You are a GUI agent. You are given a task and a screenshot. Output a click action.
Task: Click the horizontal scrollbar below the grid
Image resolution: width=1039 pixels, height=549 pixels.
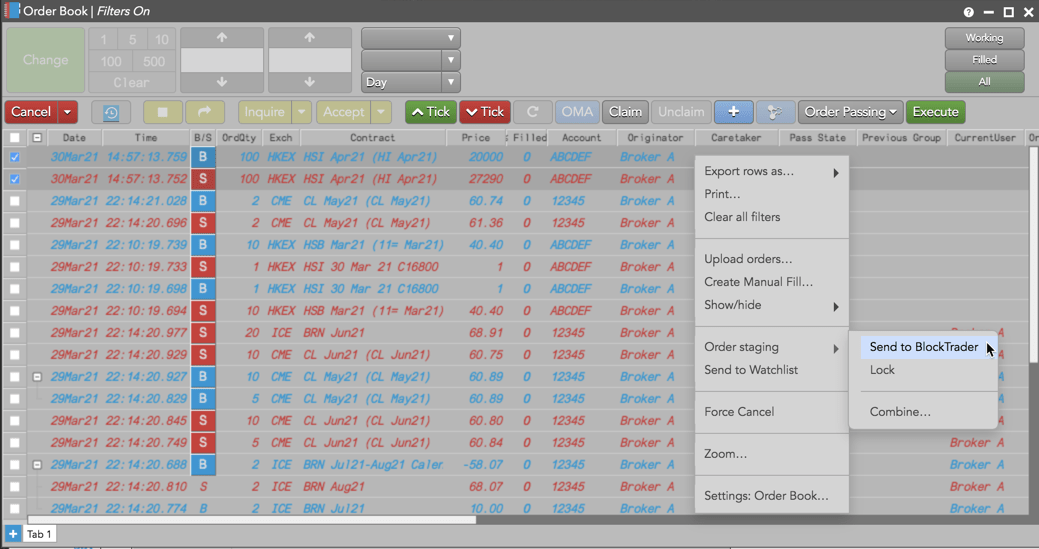[252, 520]
